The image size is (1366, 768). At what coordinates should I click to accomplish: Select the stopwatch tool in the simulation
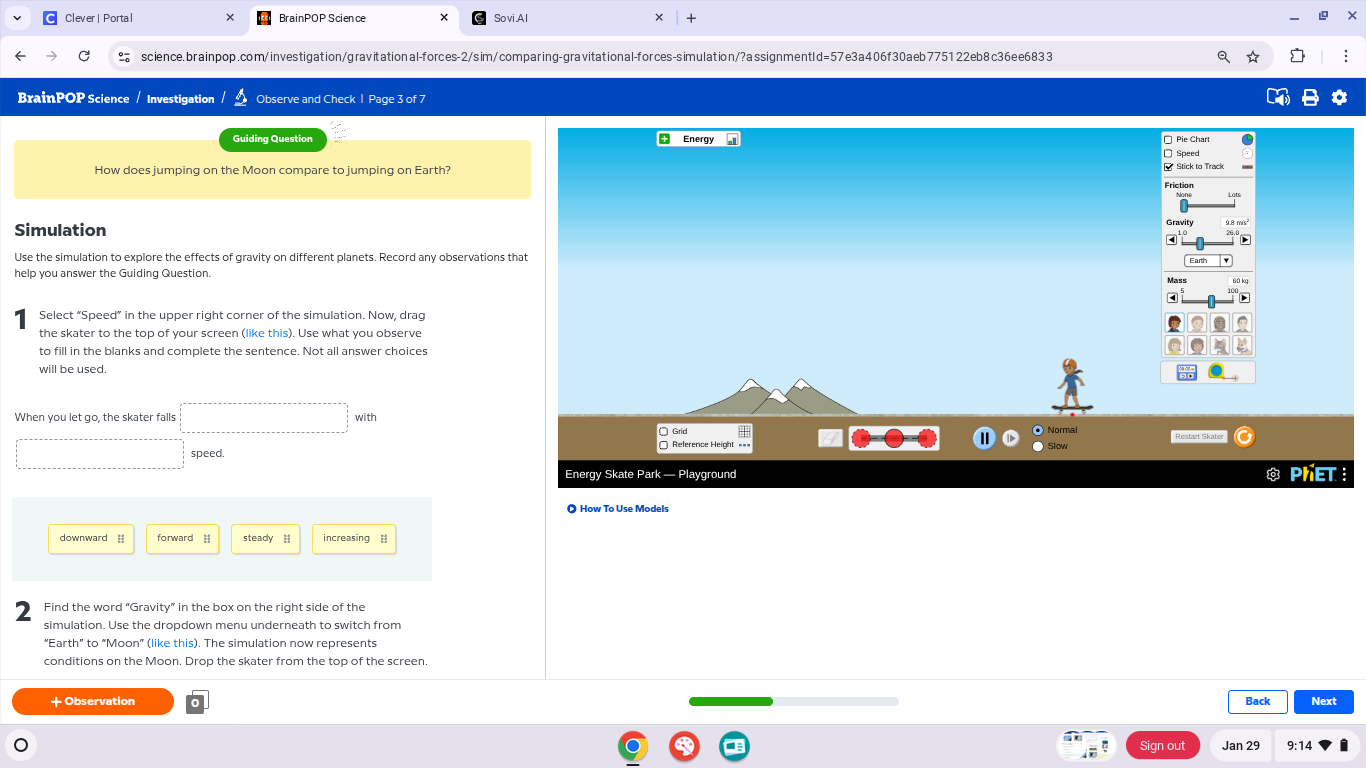coord(1186,372)
